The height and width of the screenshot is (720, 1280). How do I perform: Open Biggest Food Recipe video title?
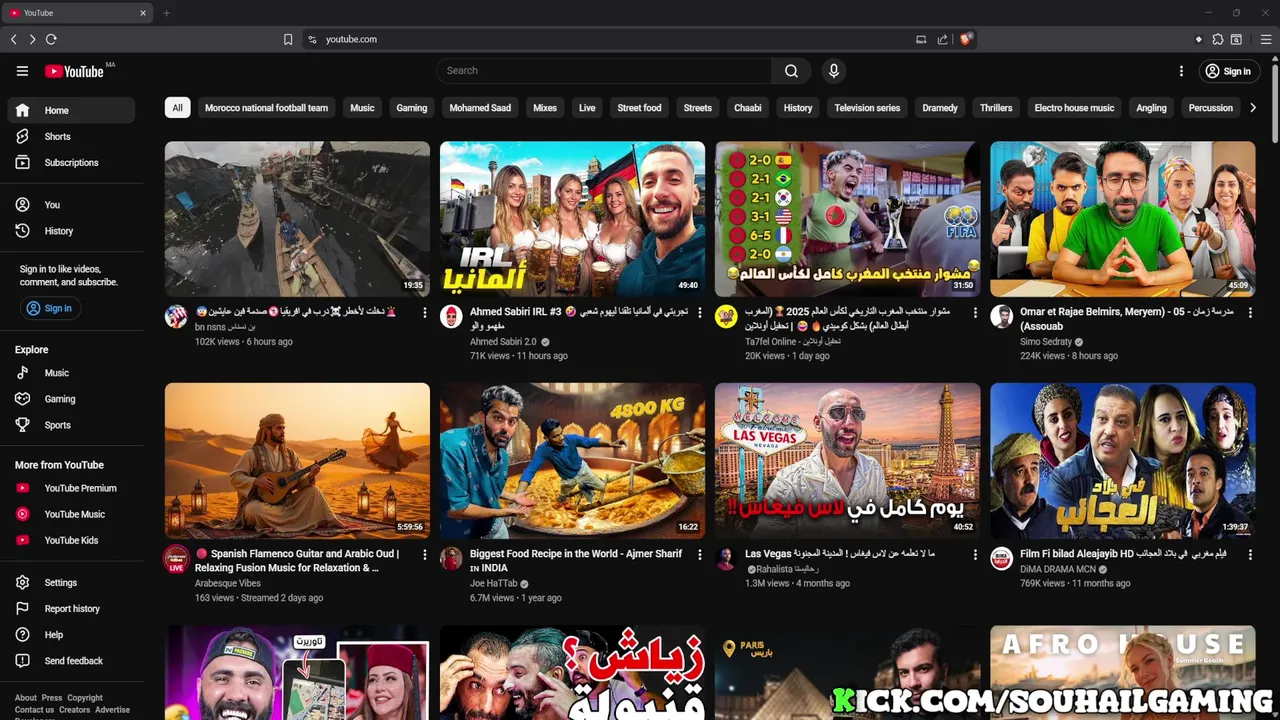coord(576,560)
